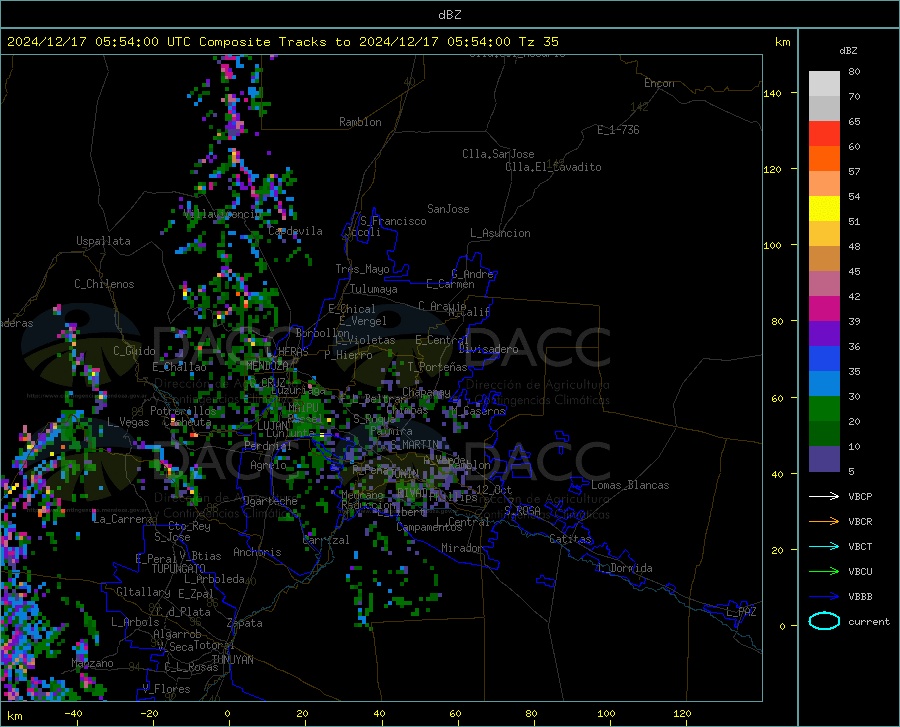Click the 'C_Guido' map label
This screenshot has width=900, height=727.
click(134, 351)
